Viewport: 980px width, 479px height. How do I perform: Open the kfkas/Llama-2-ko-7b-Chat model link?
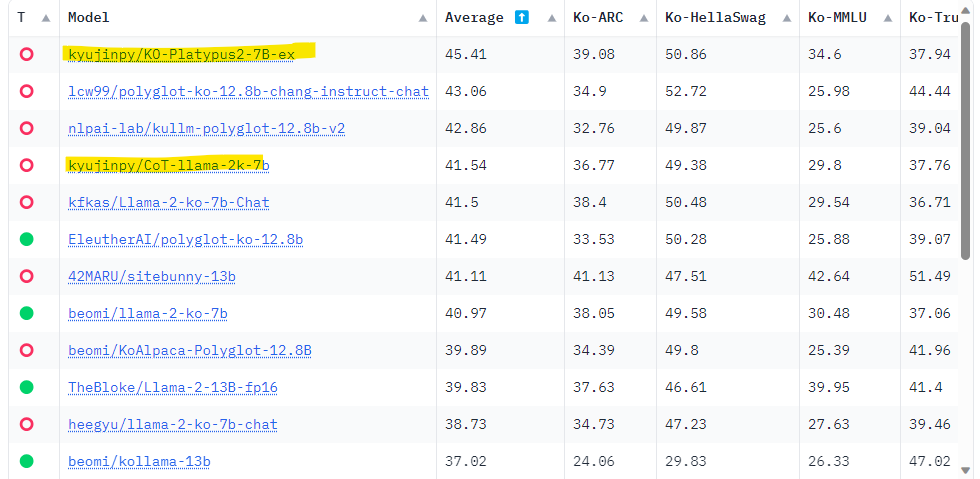169,202
